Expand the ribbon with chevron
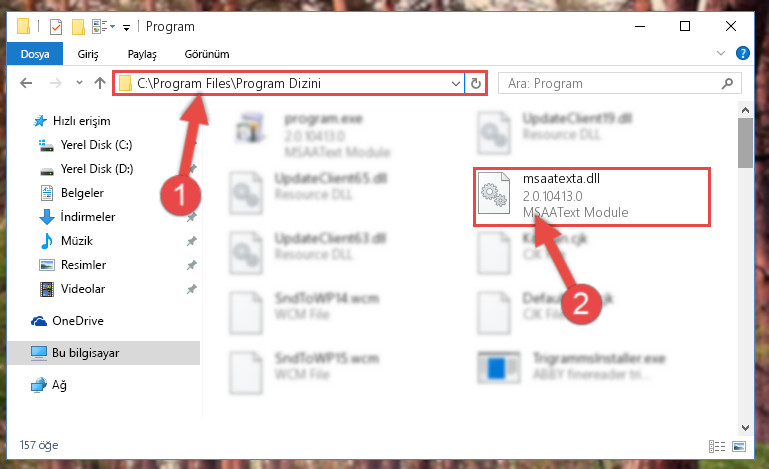 tap(720, 53)
